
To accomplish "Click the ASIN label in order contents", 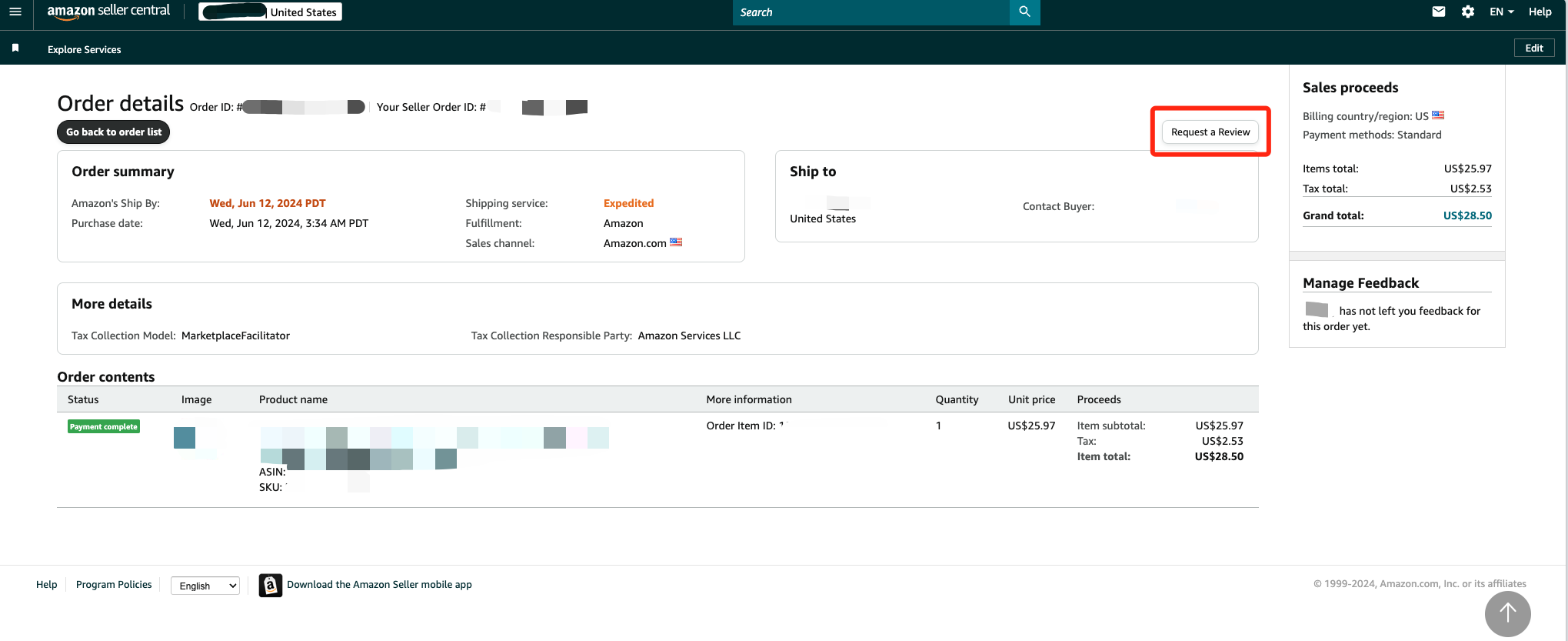I will click(272, 472).
